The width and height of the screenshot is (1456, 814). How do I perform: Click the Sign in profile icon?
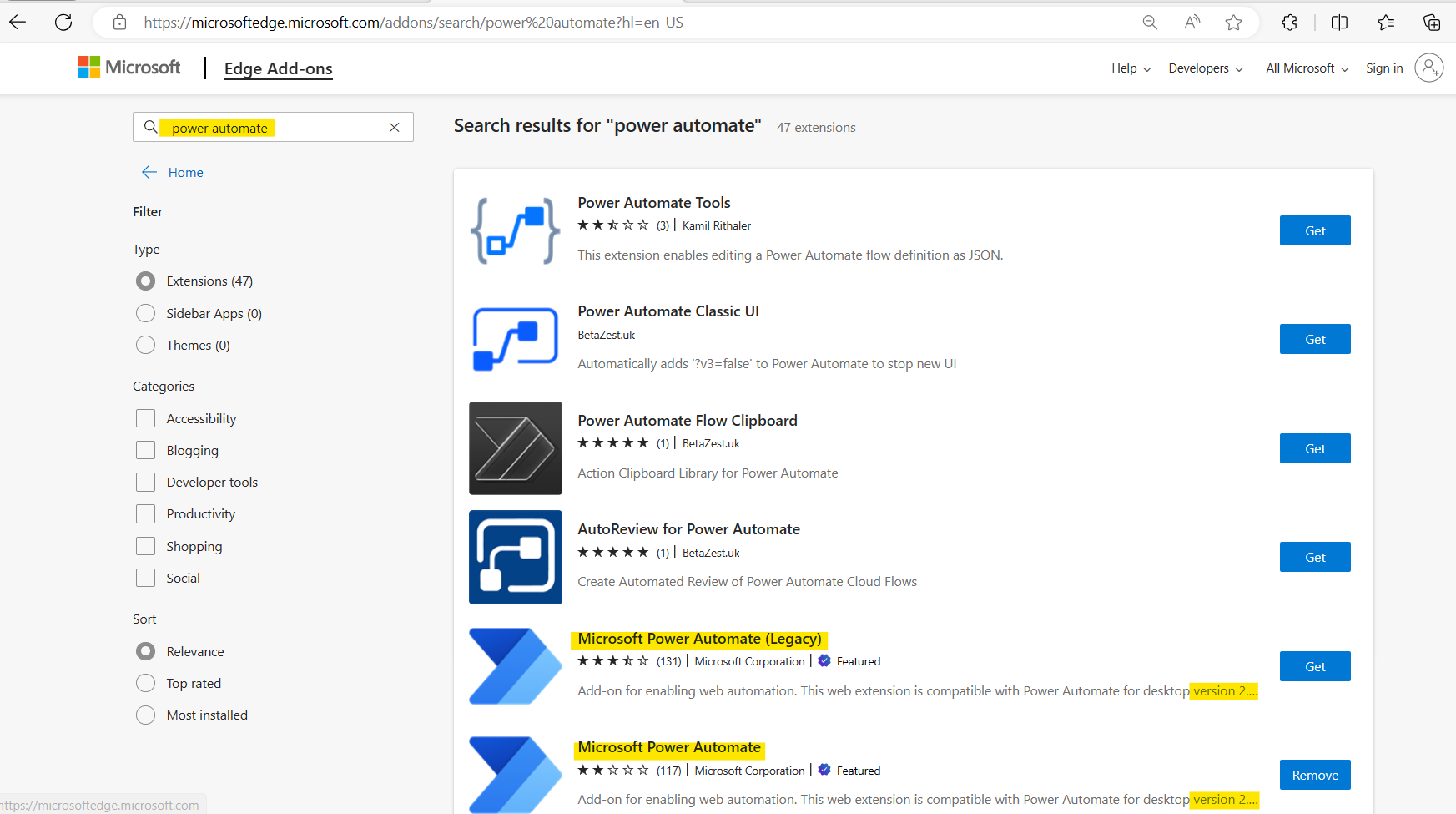coord(1429,68)
